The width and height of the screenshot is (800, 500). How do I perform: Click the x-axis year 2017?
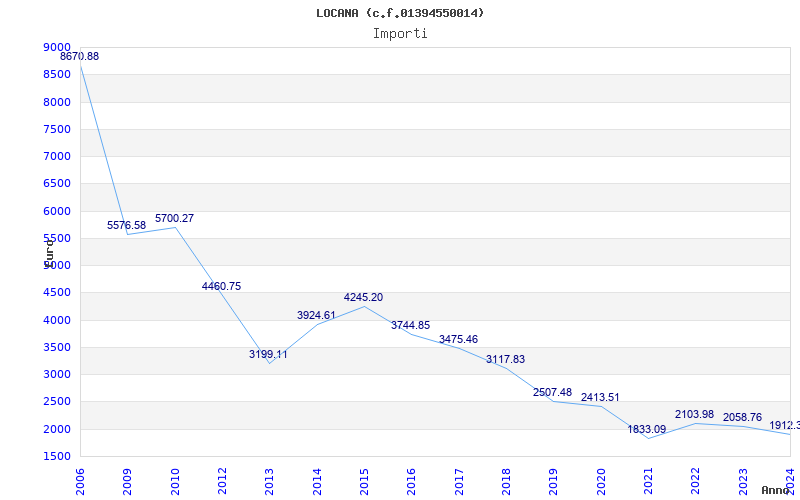click(x=459, y=482)
